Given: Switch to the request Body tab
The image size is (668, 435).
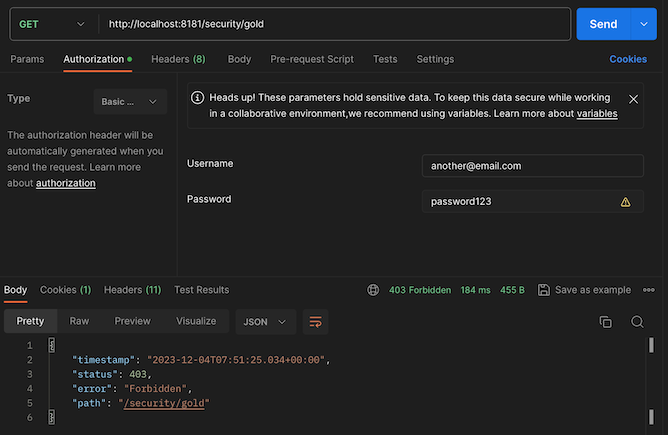Looking at the screenshot, I should tap(239, 59).
